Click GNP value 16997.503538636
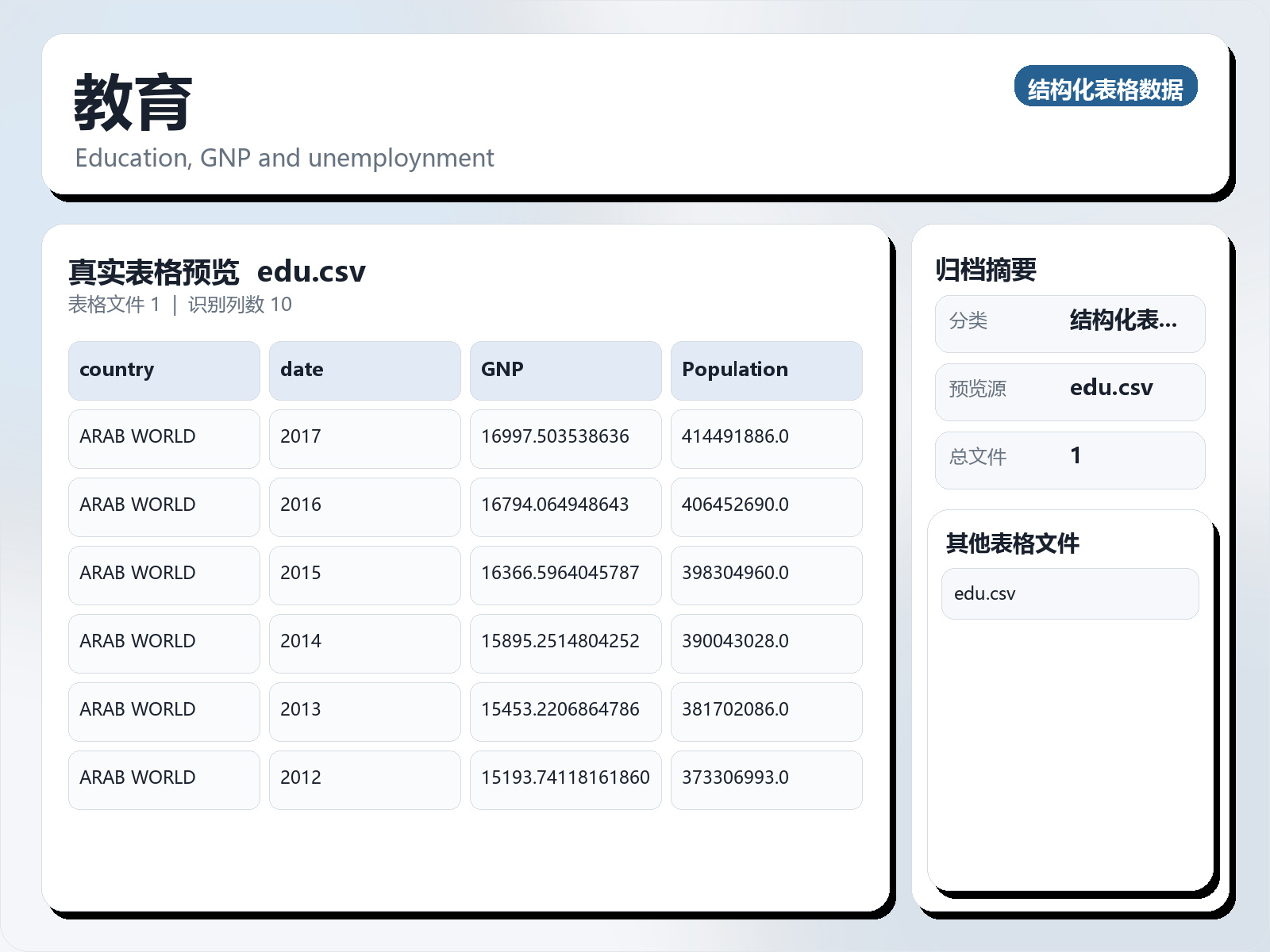The image size is (1270, 952). pos(565,438)
